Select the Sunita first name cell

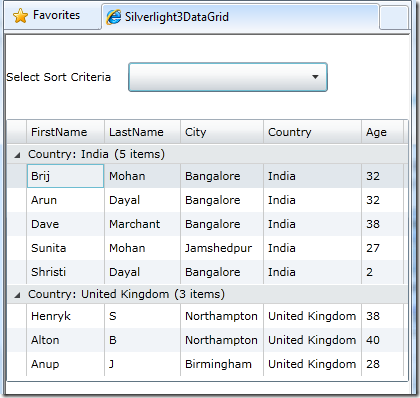coord(65,248)
